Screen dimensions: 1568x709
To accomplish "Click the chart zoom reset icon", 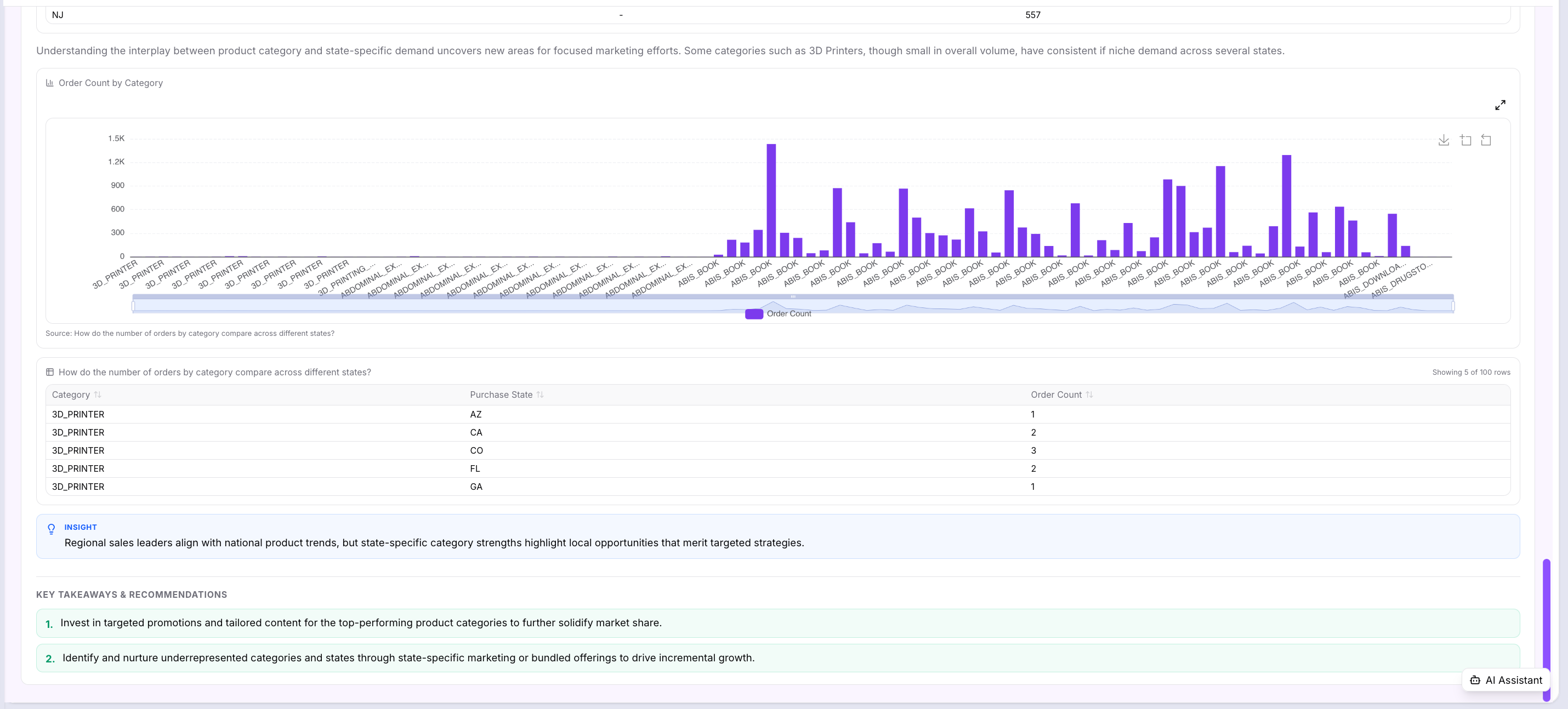I will click(1486, 140).
